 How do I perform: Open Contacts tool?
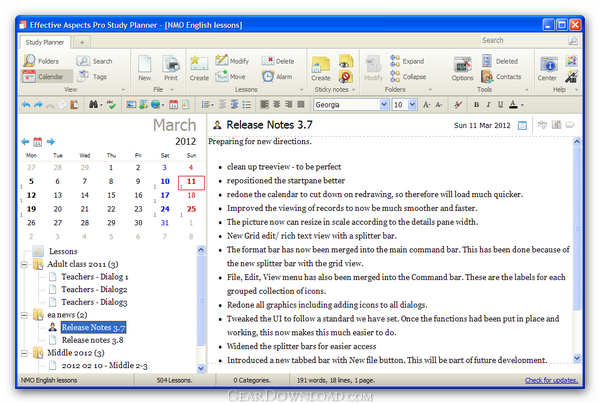501,77
